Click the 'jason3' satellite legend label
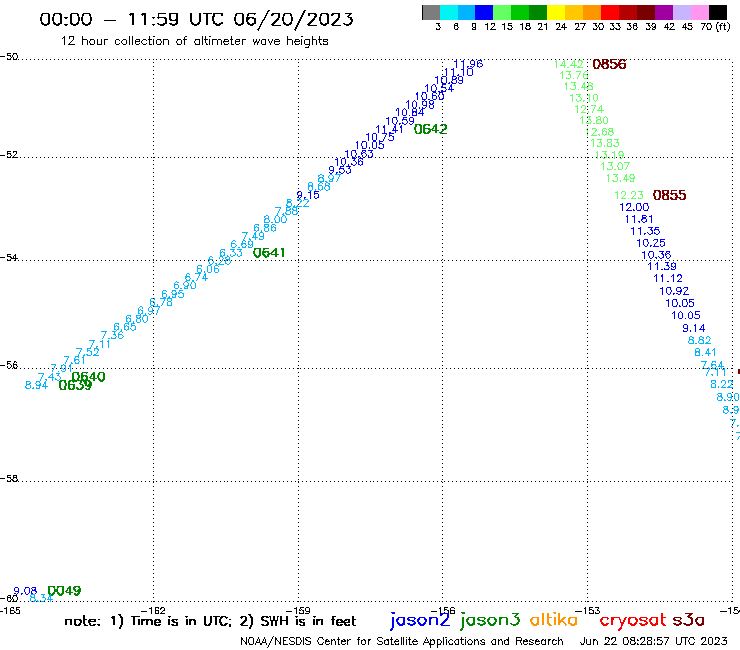The height and width of the screenshot is (650, 740). [490, 620]
